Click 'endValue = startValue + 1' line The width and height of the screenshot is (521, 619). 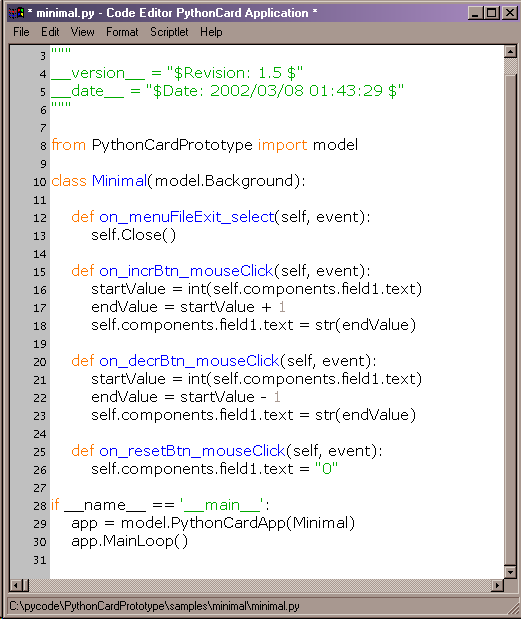click(x=188, y=307)
